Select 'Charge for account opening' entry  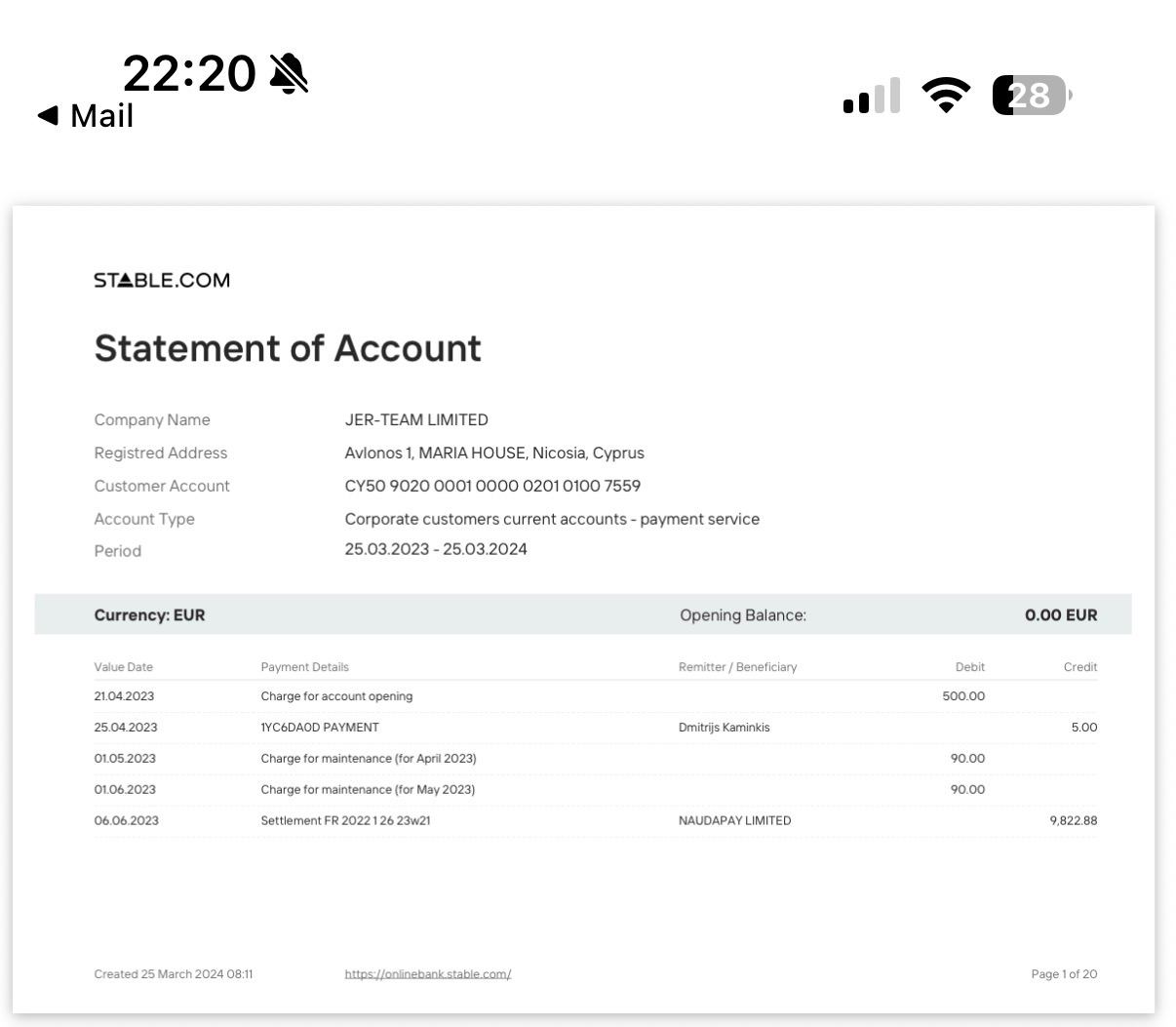336,696
